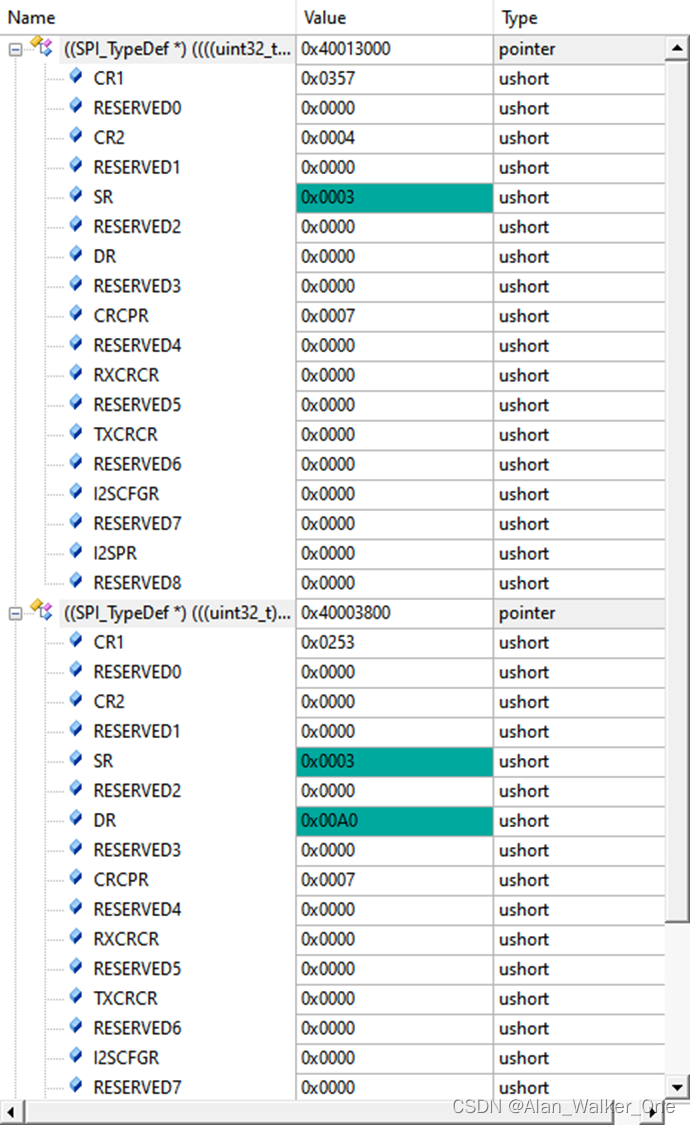Image resolution: width=690 pixels, height=1125 pixels.
Task: Click the vertical scrollbar down arrow
Action: pyautogui.click(x=677, y=1086)
